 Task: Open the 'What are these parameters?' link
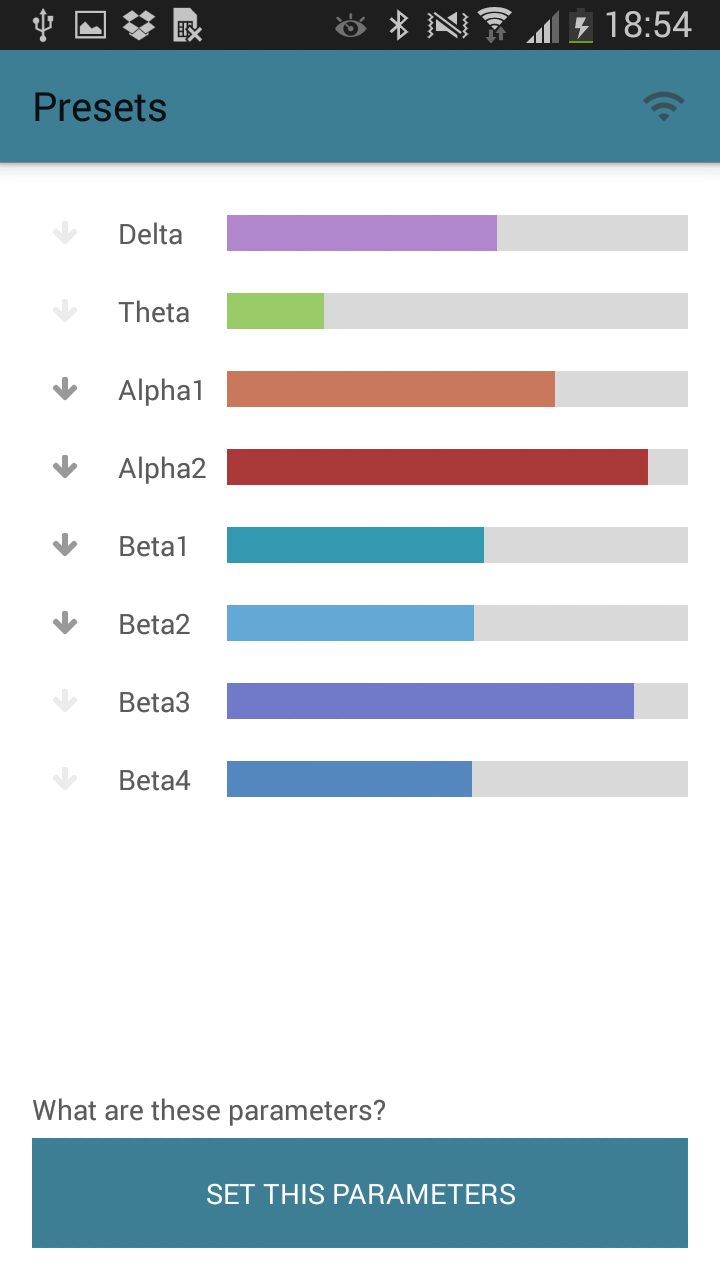[209, 1110]
